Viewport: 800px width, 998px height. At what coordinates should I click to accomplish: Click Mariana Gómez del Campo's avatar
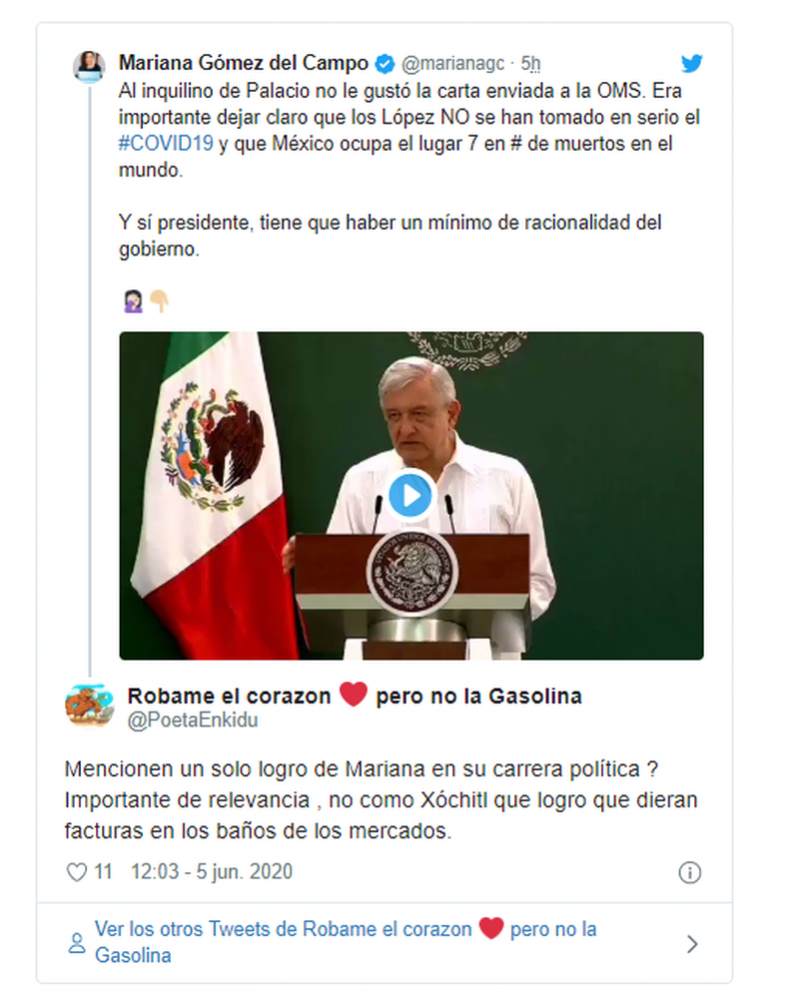(89, 67)
